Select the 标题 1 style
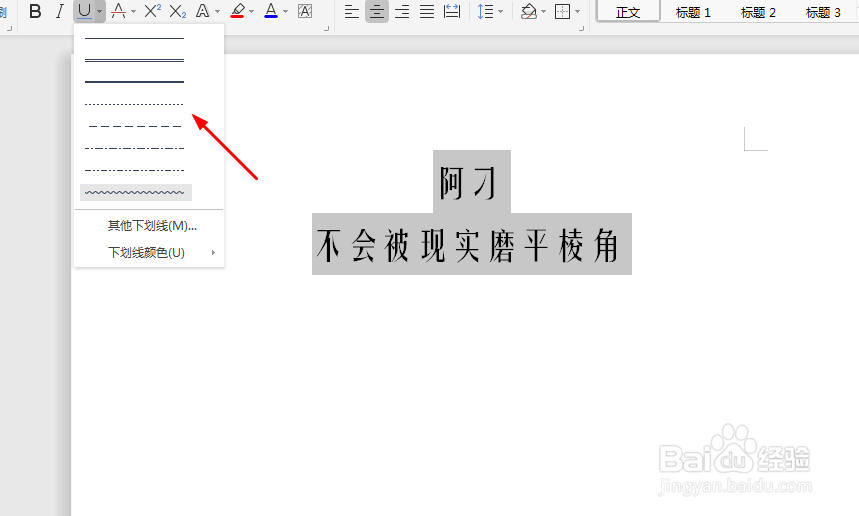The width and height of the screenshot is (859, 516). pyautogui.click(x=693, y=12)
